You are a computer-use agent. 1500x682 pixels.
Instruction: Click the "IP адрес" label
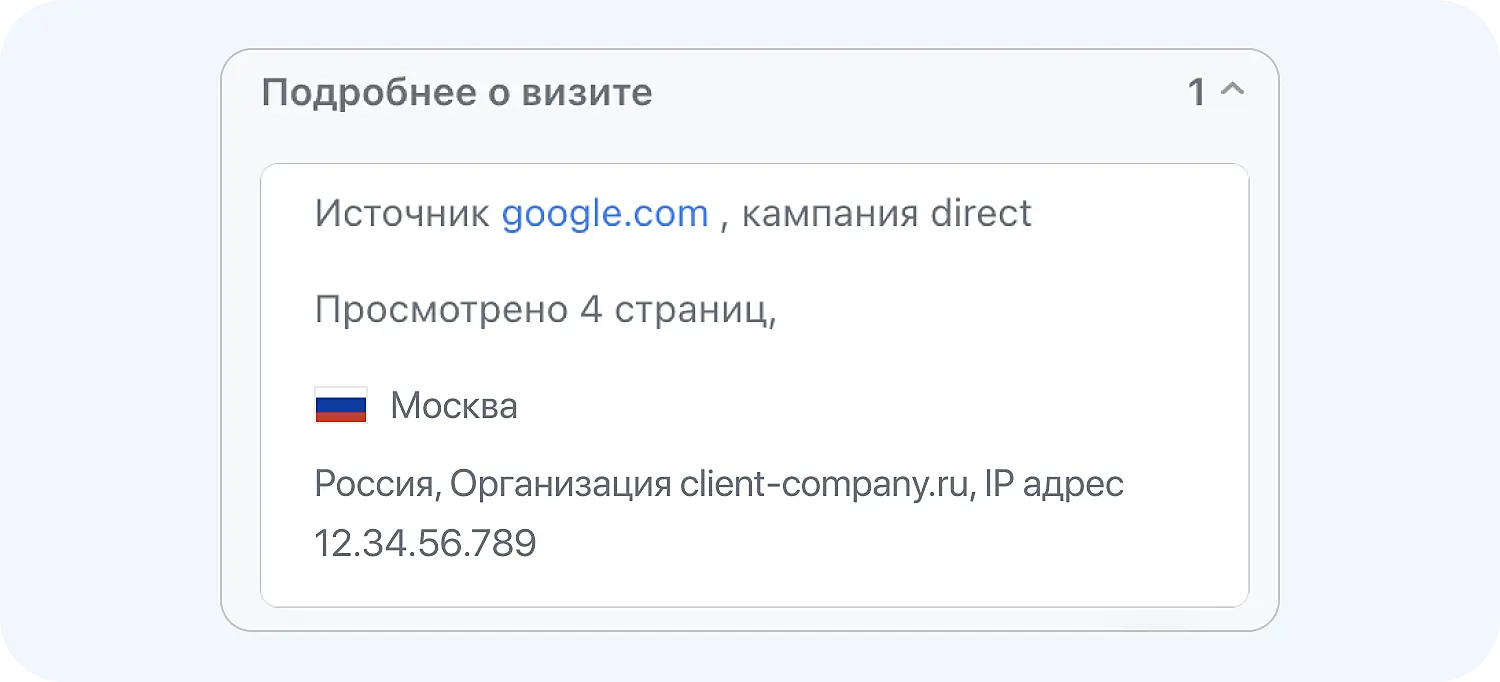(1054, 484)
